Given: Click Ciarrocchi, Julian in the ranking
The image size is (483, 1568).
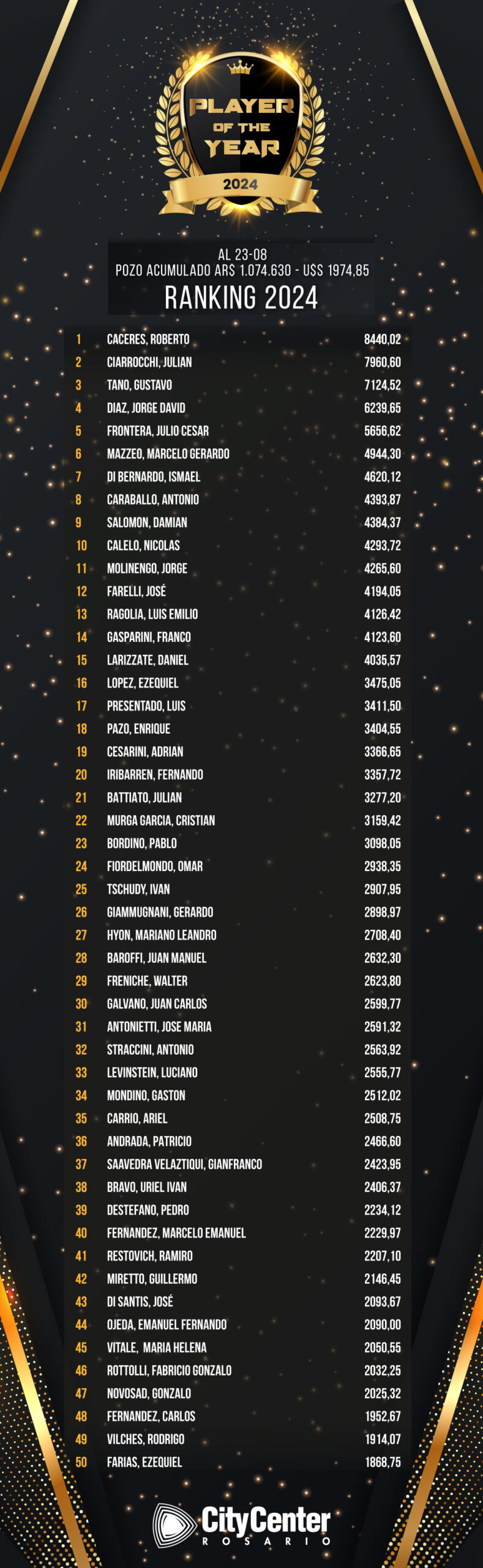Looking at the screenshot, I should 149,362.
